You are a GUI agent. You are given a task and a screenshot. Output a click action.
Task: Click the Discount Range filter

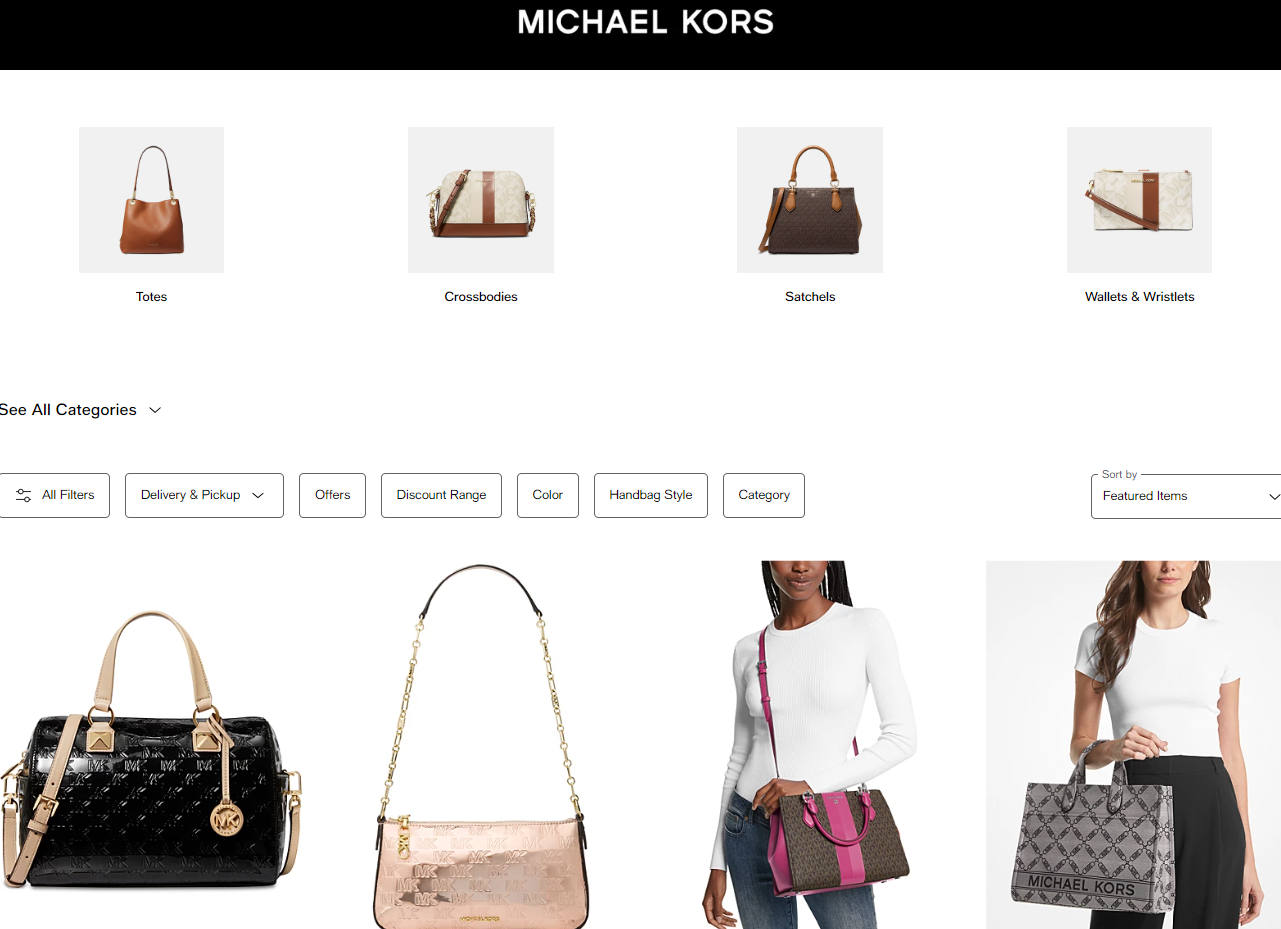[441, 495]
